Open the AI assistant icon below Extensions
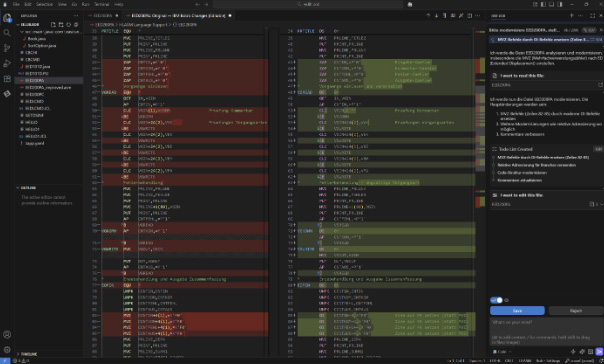This screenshot has width=604, height=364. tap(7, 94)
